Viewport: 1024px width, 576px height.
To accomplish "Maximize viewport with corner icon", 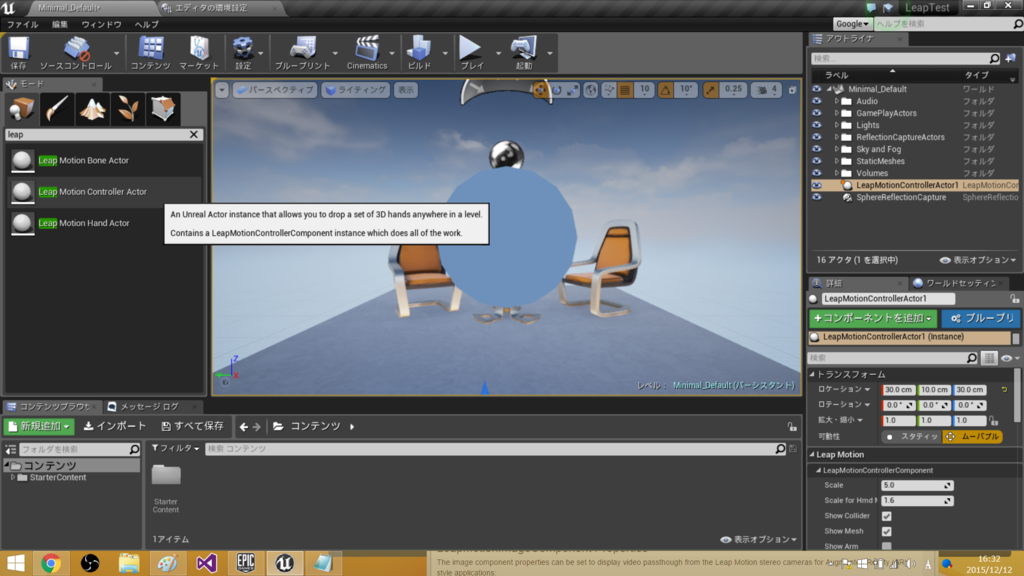I will [x=792, y=90].
